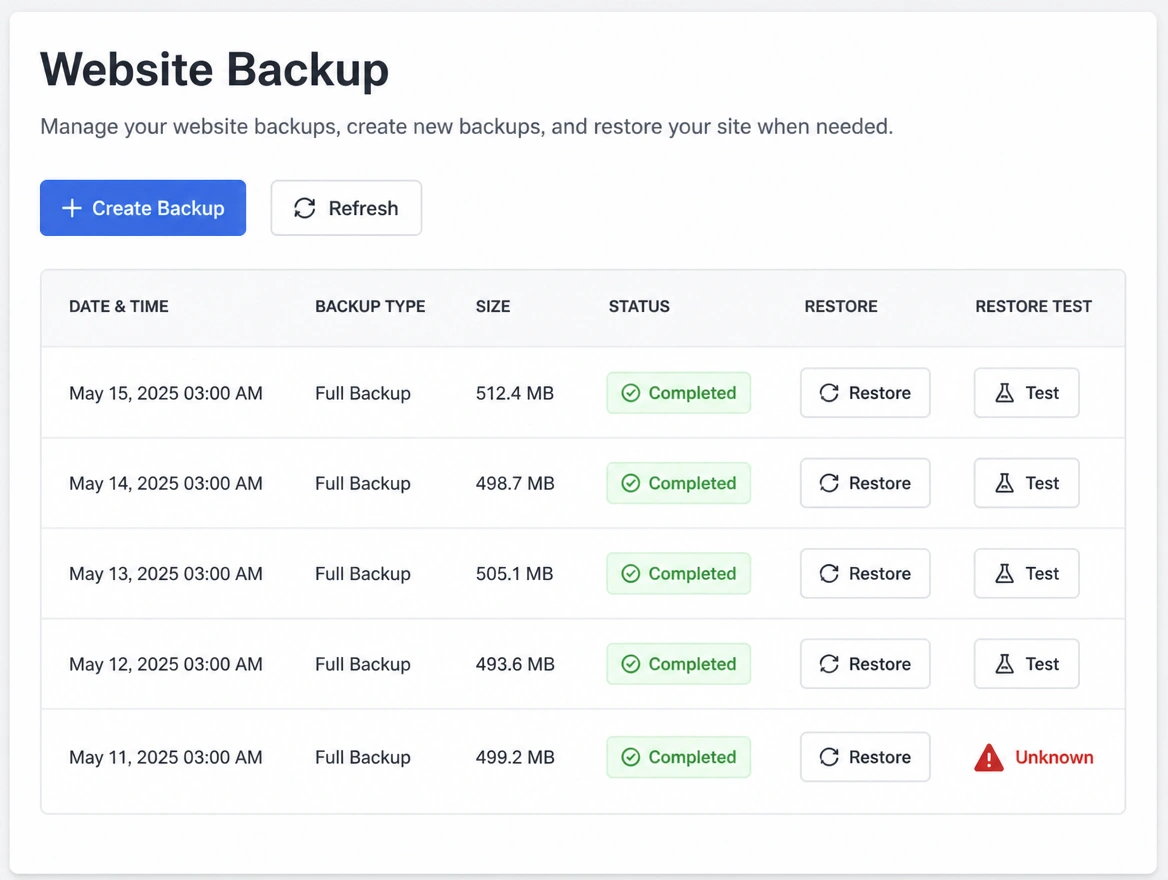Click the circular arrows icon in Refresh
The image size is (1168, 880).
coord(305,208)
